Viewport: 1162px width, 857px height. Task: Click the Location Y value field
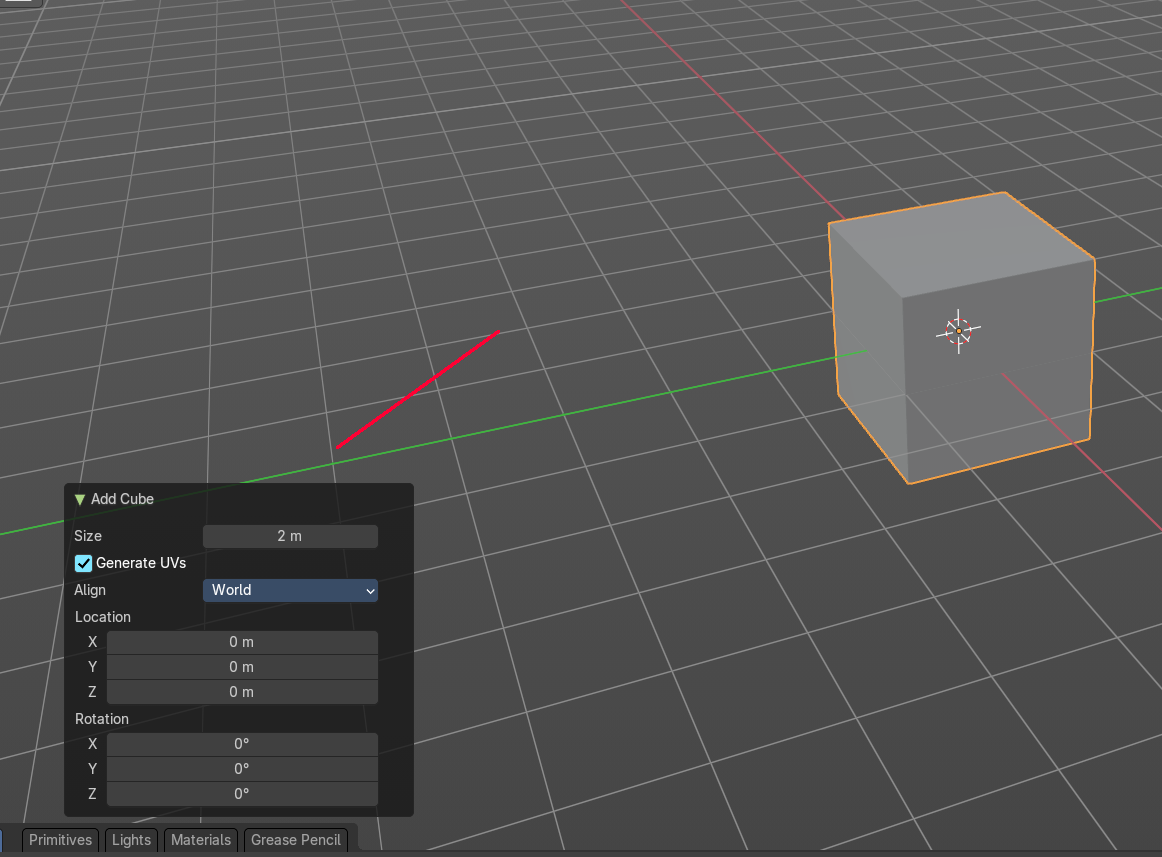click(x=242, y=667)
